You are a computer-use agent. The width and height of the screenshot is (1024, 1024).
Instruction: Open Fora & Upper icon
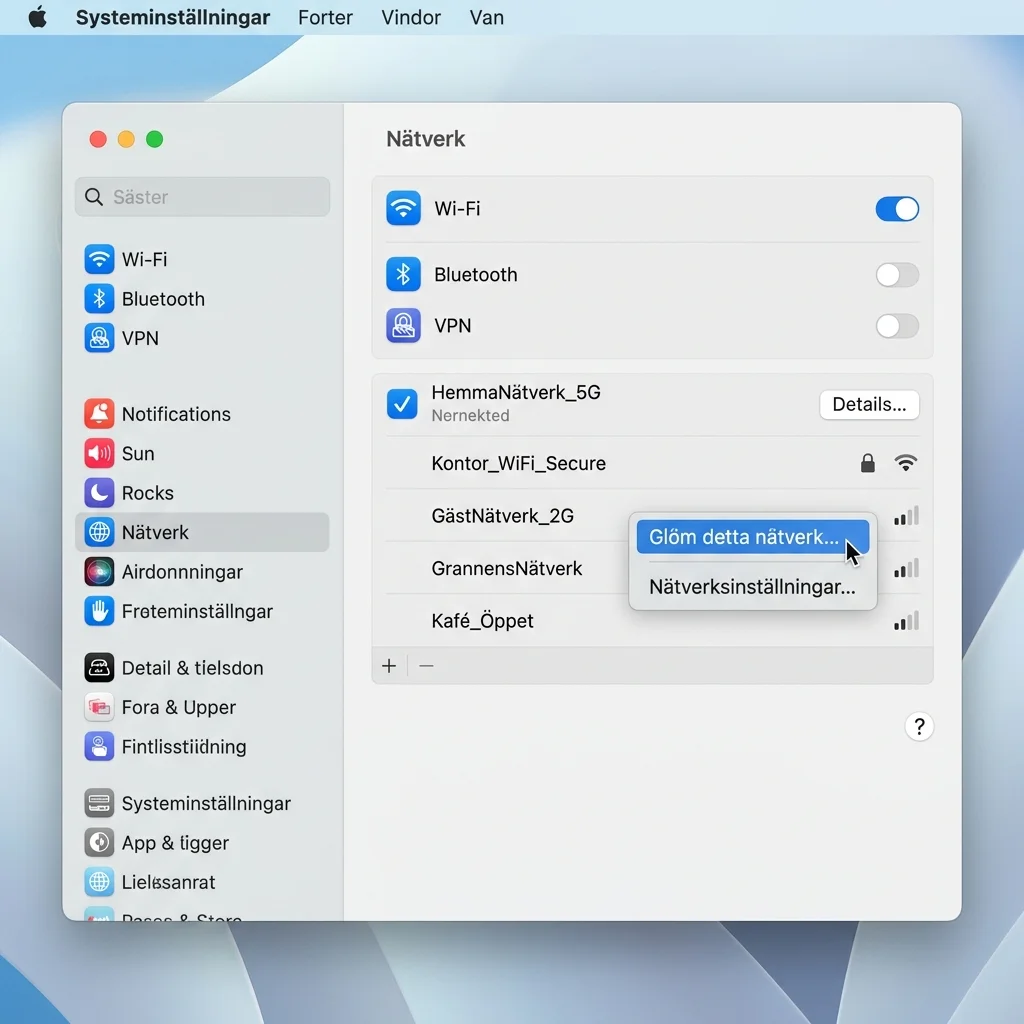[x=99, y=707]
